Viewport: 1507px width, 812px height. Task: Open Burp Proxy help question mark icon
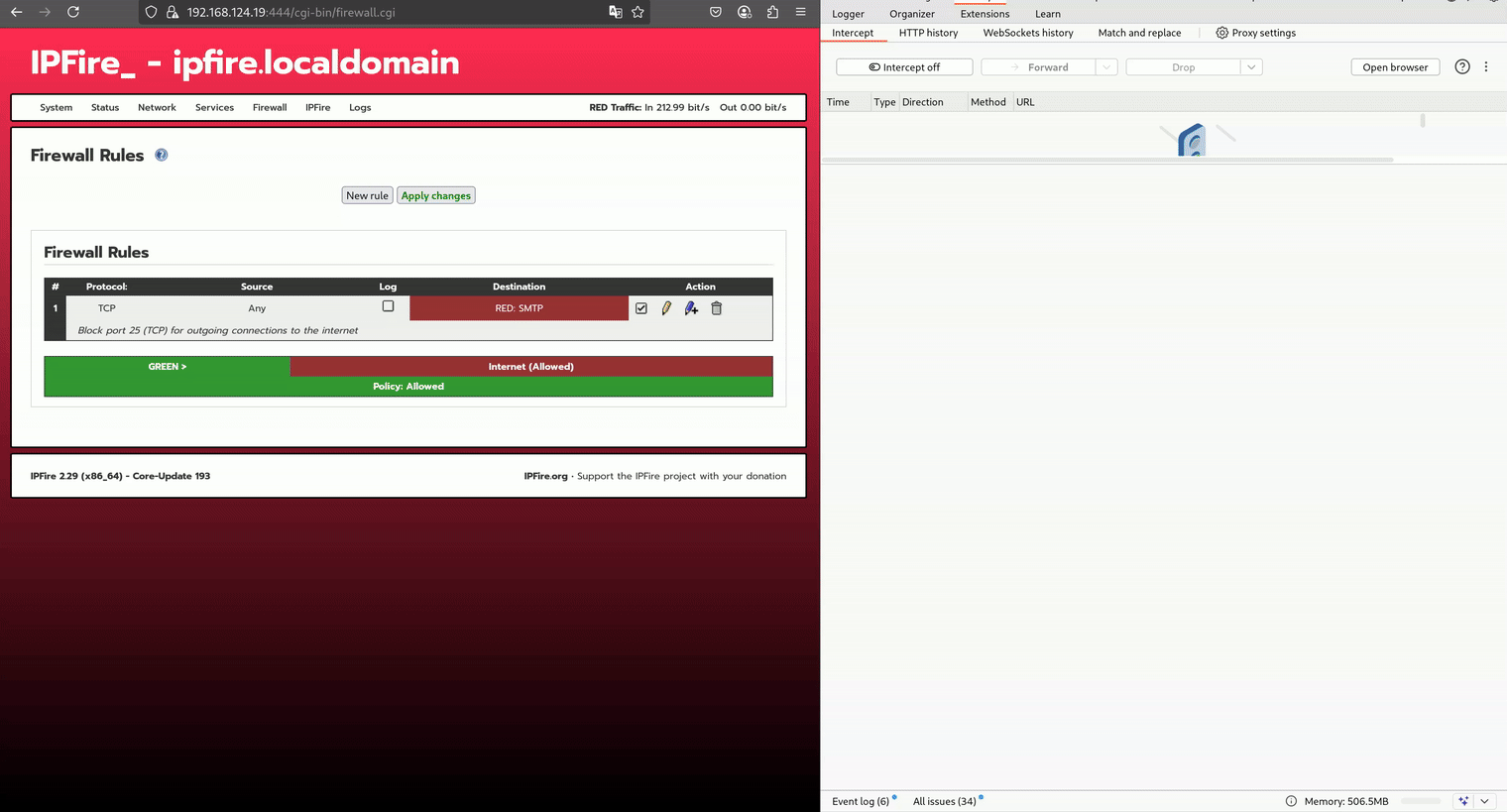point(1462,66)
